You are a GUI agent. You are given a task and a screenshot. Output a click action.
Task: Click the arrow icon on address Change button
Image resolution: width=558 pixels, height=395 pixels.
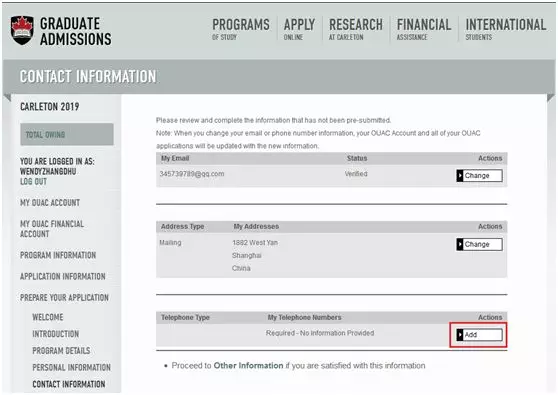[x=460, y=244]
